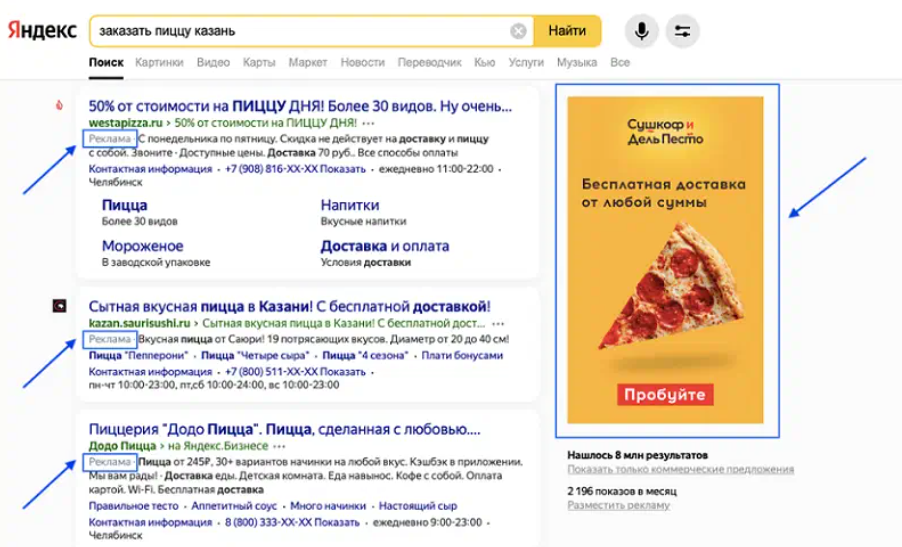Click the Пробуйте button on banner
This screenshot has height=547, width=902.
(x=665, y=395)
